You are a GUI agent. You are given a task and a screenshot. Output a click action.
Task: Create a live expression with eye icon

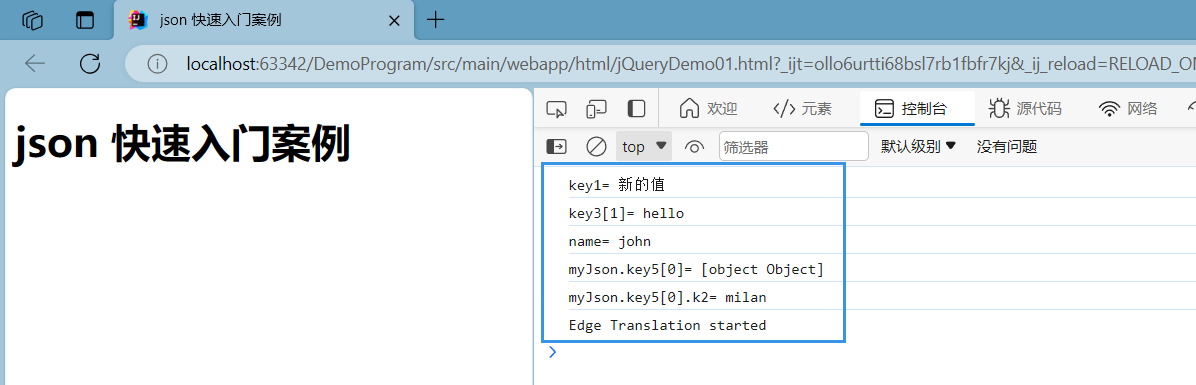click(694, 146)
